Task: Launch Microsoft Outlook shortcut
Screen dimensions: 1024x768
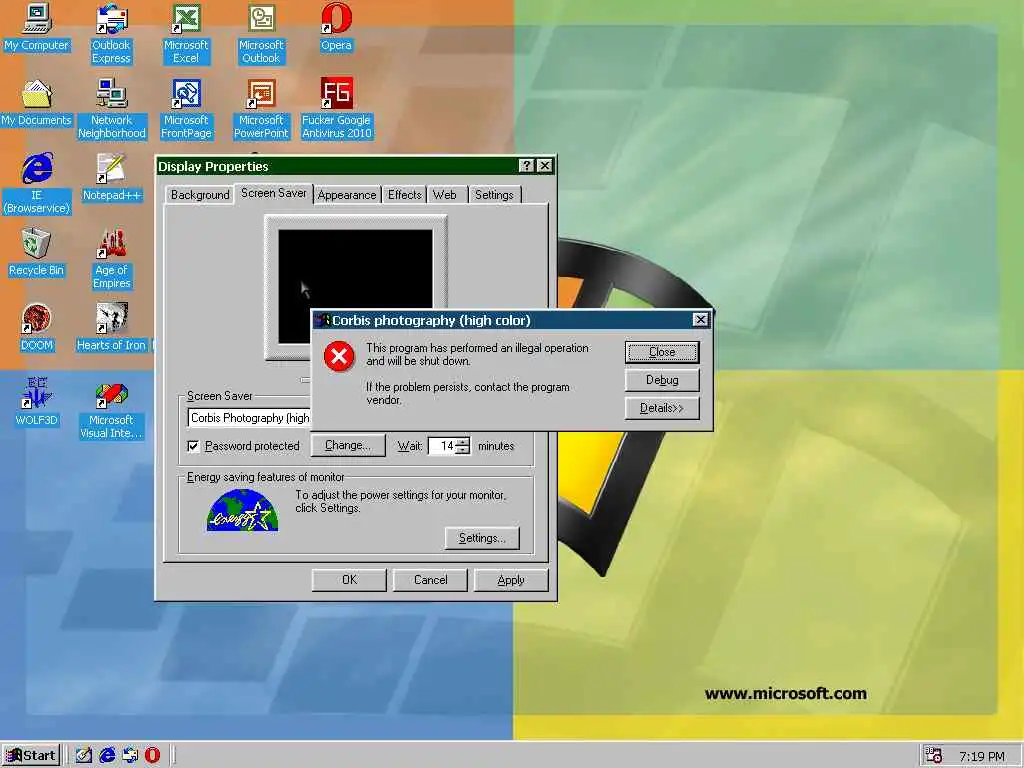Action: [261, 33]
